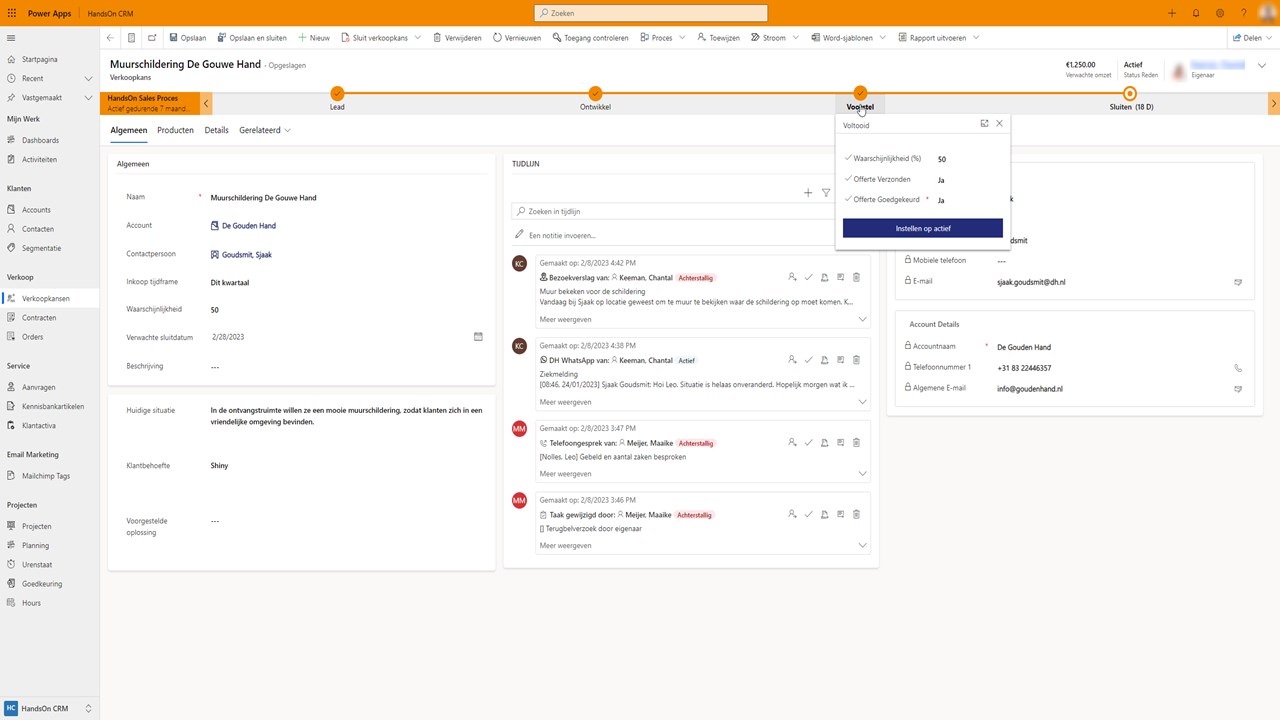The height and width of the screenshot is (720, 1280).
Task: Open Mailchimp Tags in the sidebar
Action: [x=46, y=476]
